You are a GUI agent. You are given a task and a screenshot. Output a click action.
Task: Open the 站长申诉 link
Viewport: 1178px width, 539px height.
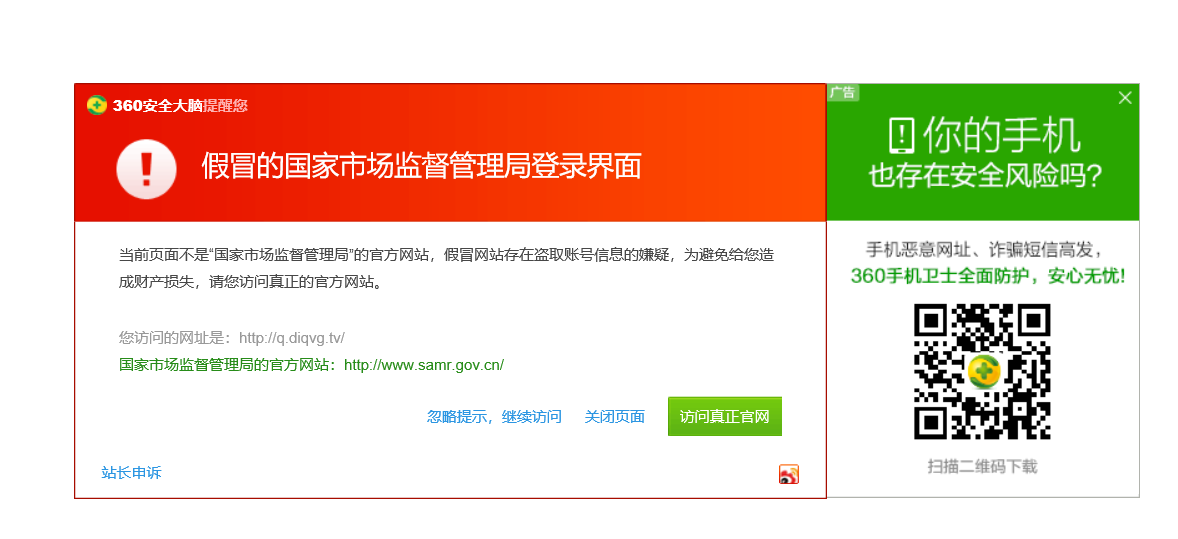(131, 473)
